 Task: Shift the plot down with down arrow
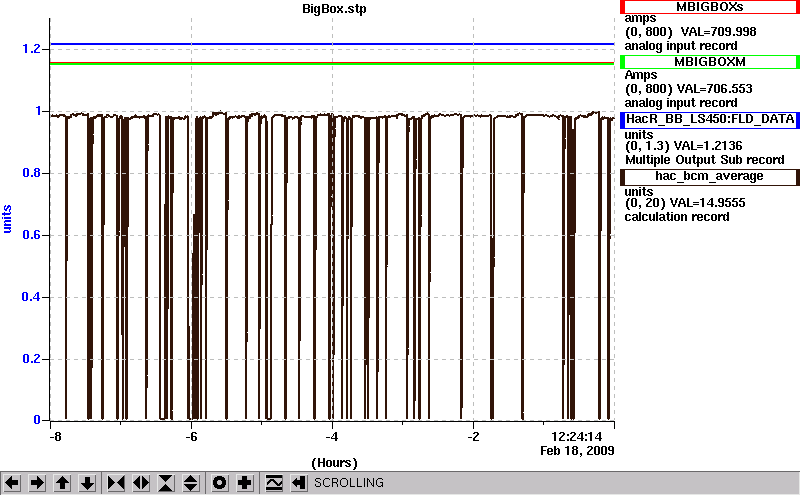point(88,483)
